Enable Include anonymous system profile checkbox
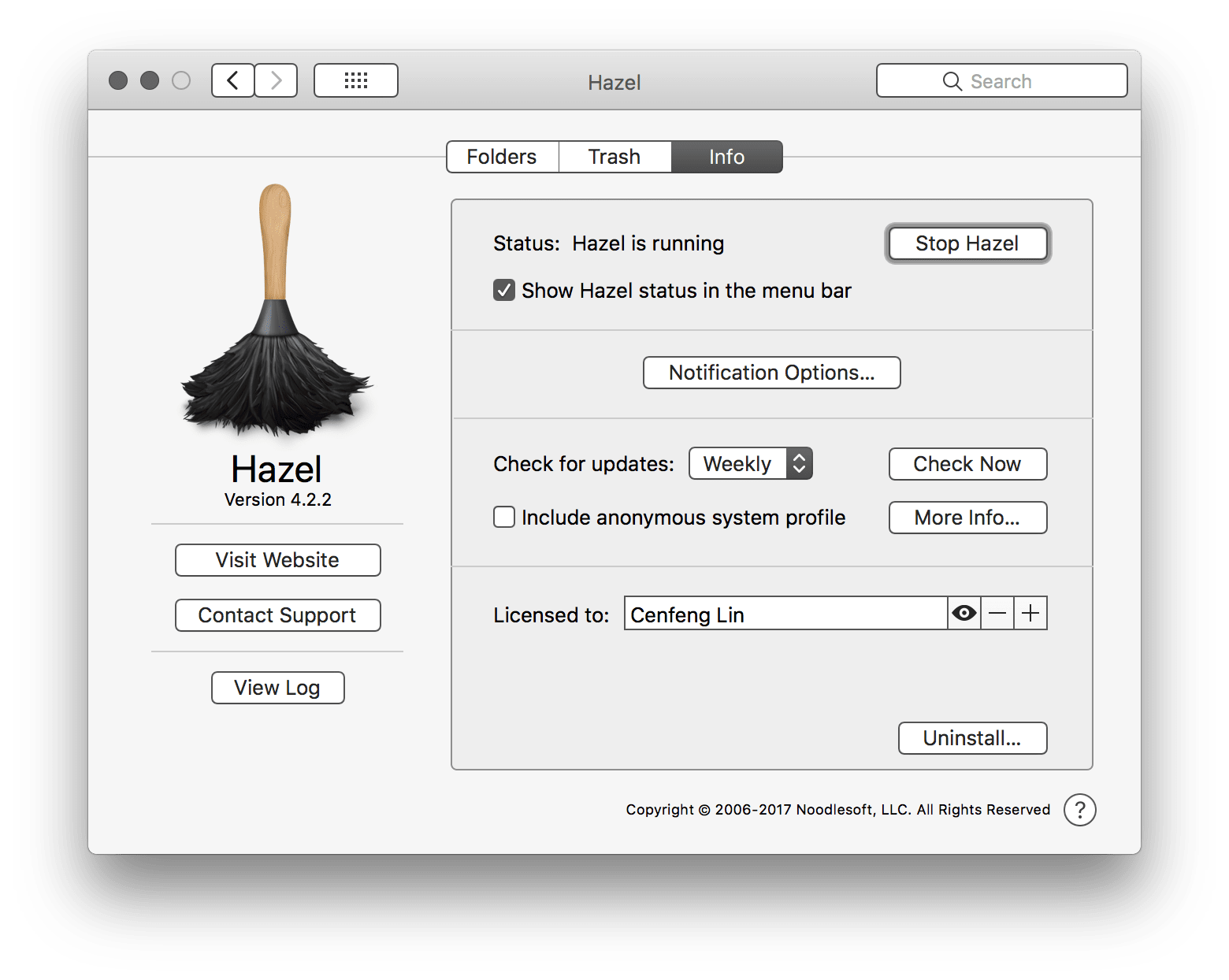Viewport: 1229px width, 980px height. click(504, 518)
